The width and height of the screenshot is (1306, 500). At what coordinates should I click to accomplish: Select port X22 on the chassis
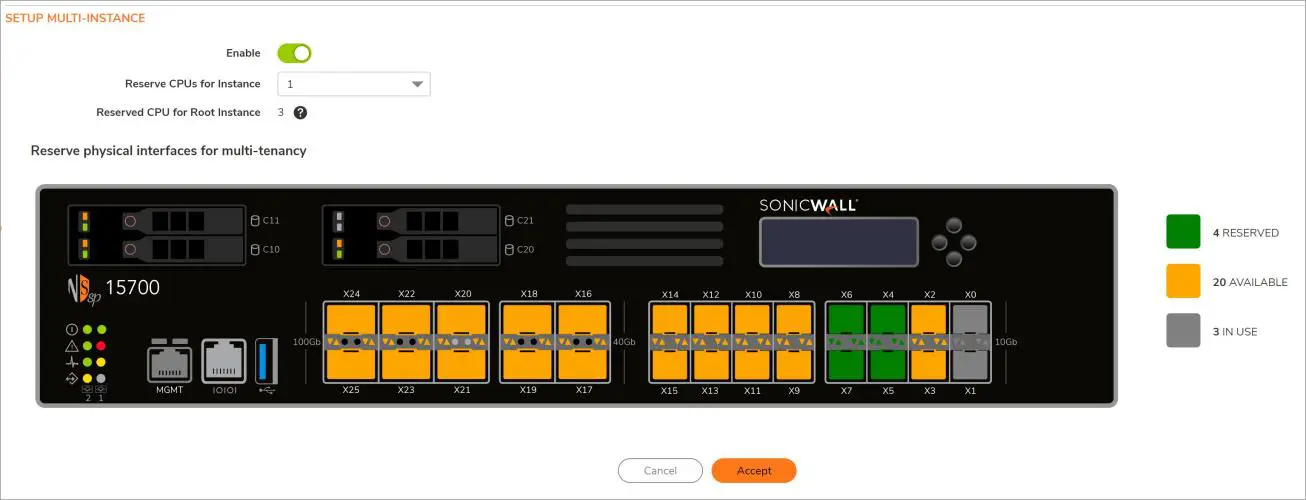point(406,322)
